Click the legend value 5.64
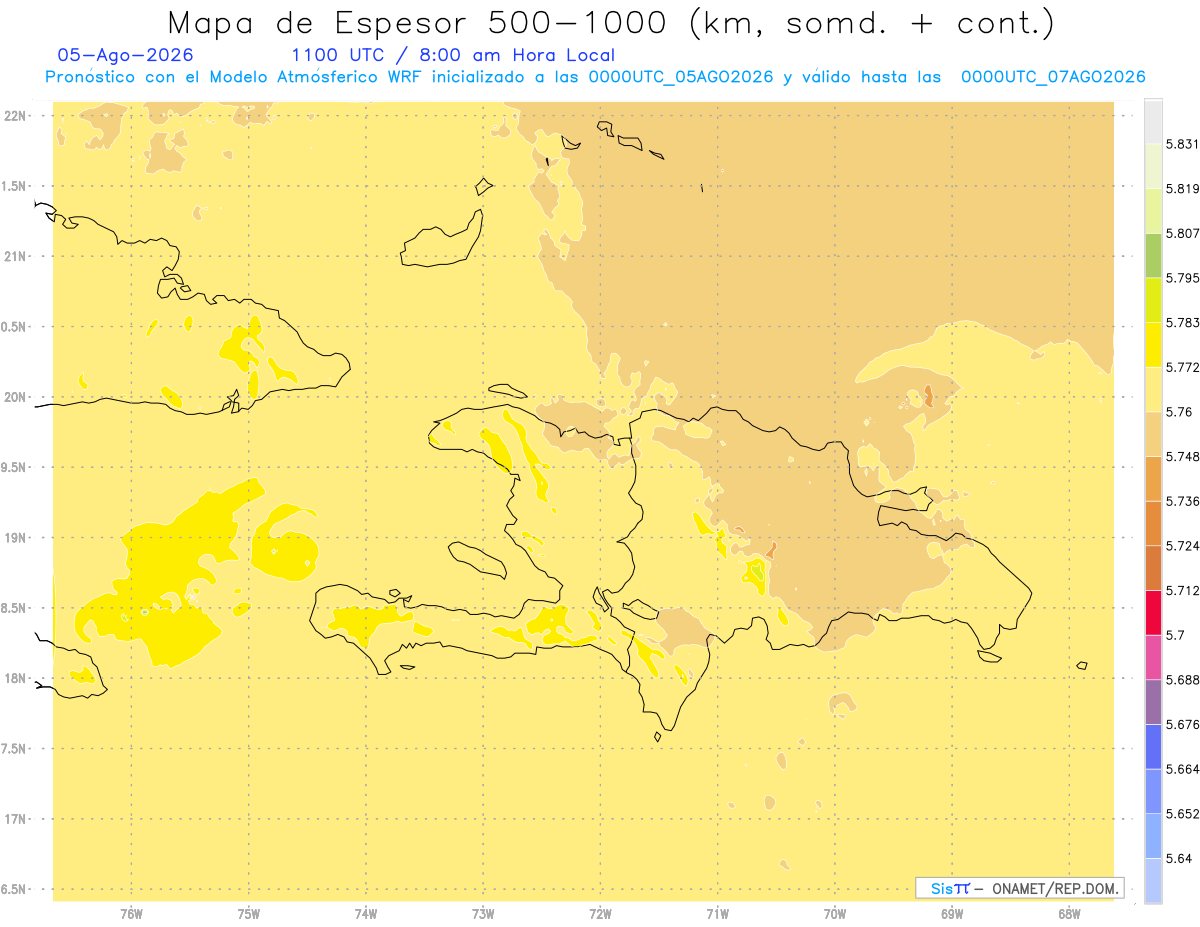Viewport: 1200px width, 927px height. coord(1179,859)
